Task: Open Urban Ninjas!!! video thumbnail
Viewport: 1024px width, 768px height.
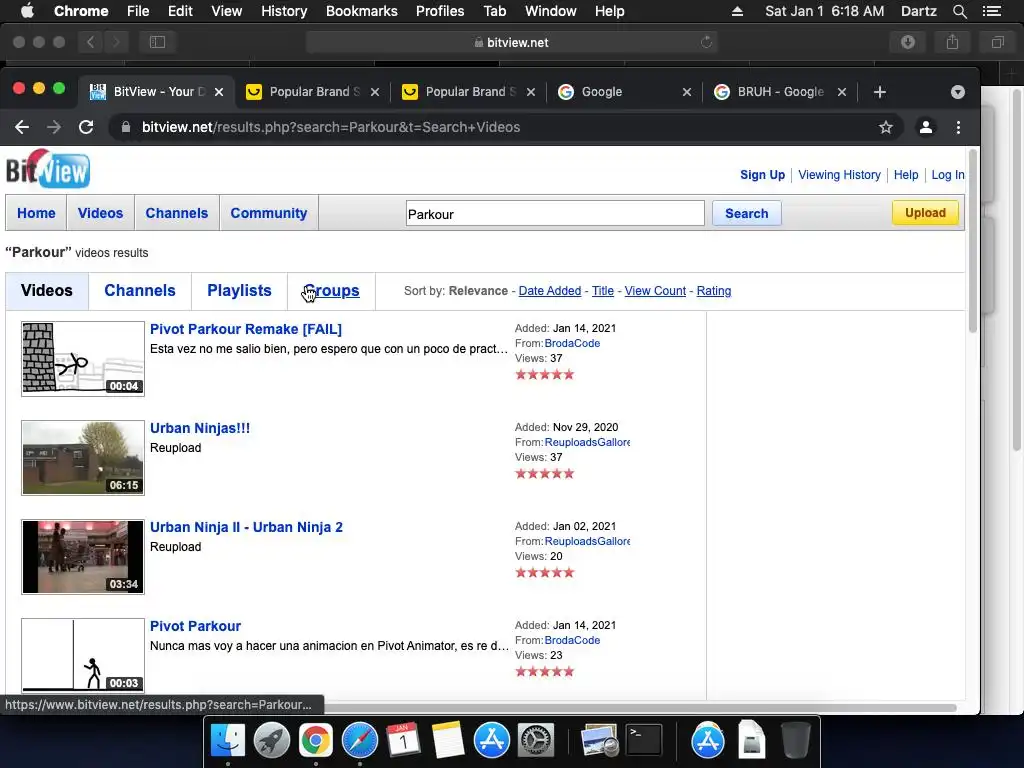Action: point(83,458)
